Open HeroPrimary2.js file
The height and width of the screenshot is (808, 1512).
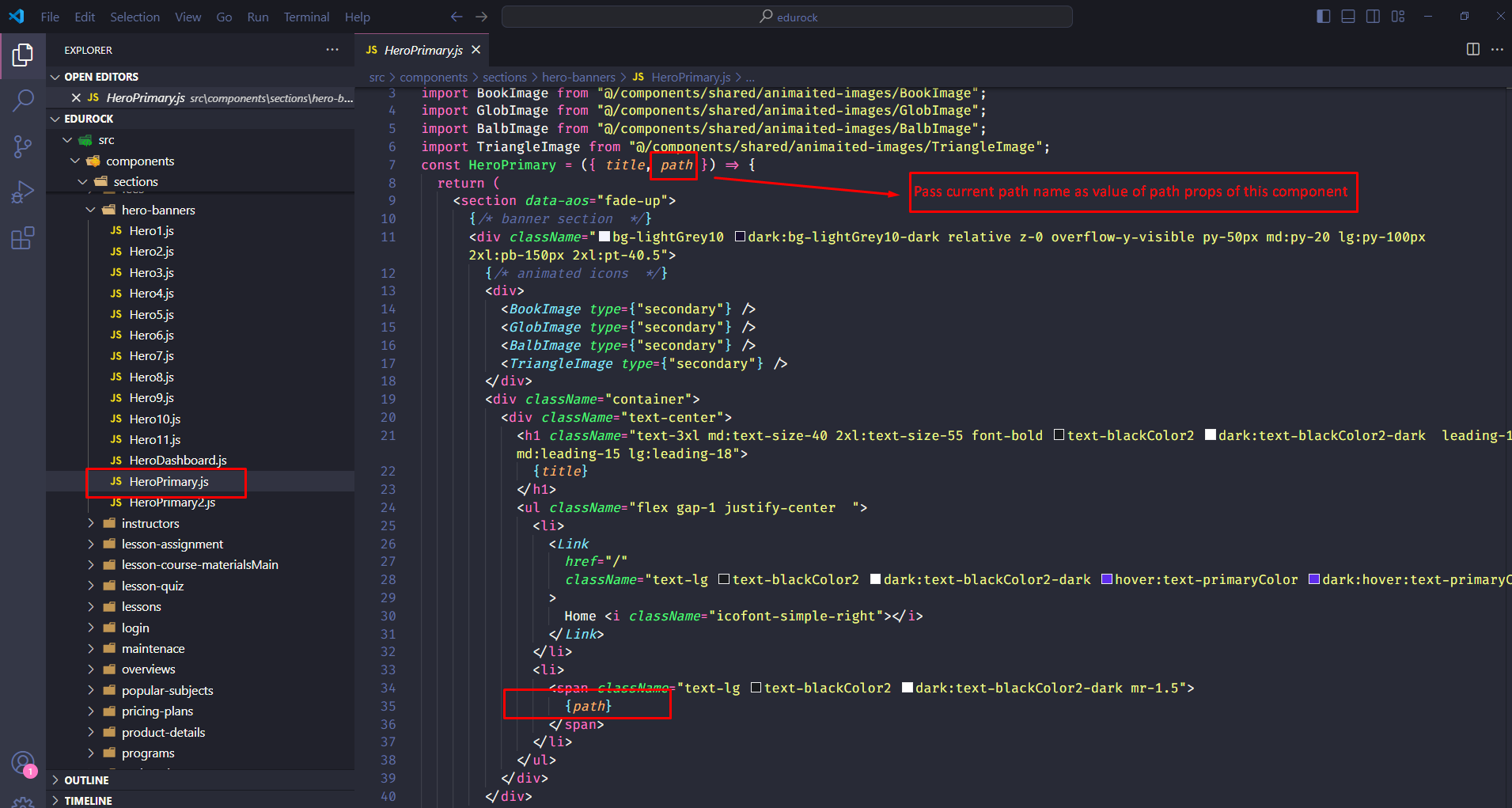(200, 502)
